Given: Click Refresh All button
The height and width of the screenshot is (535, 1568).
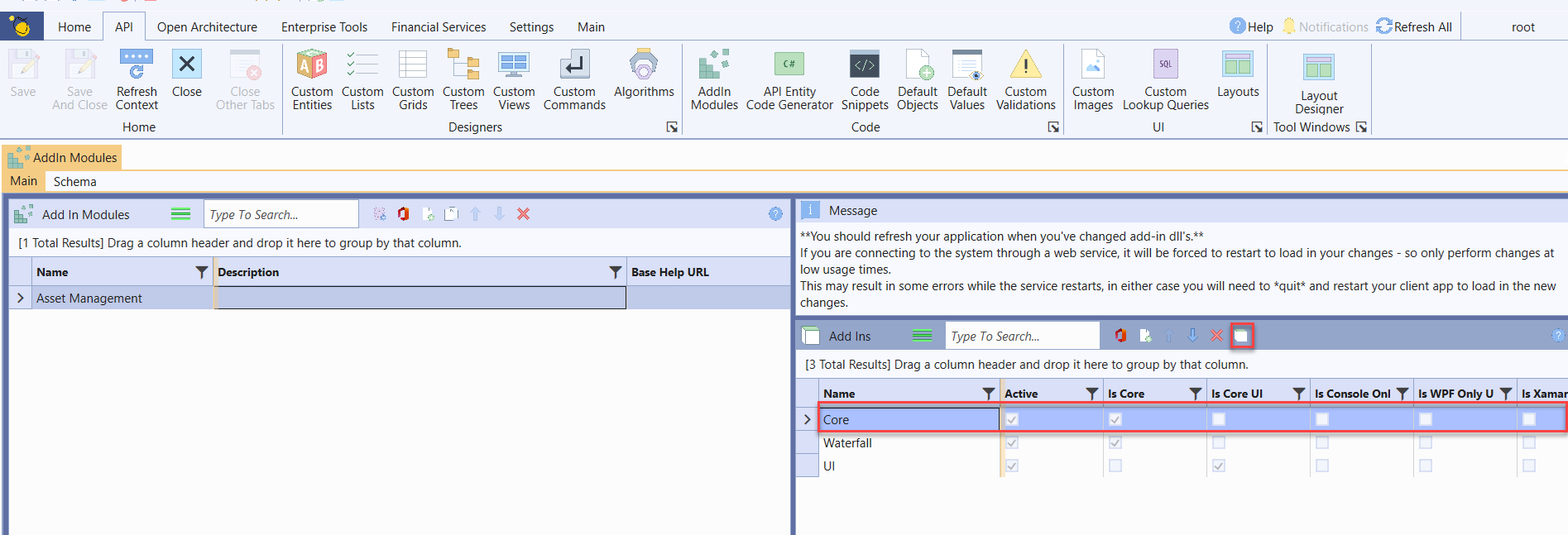Looking at the screenshot, I should tap(1414, 26).
